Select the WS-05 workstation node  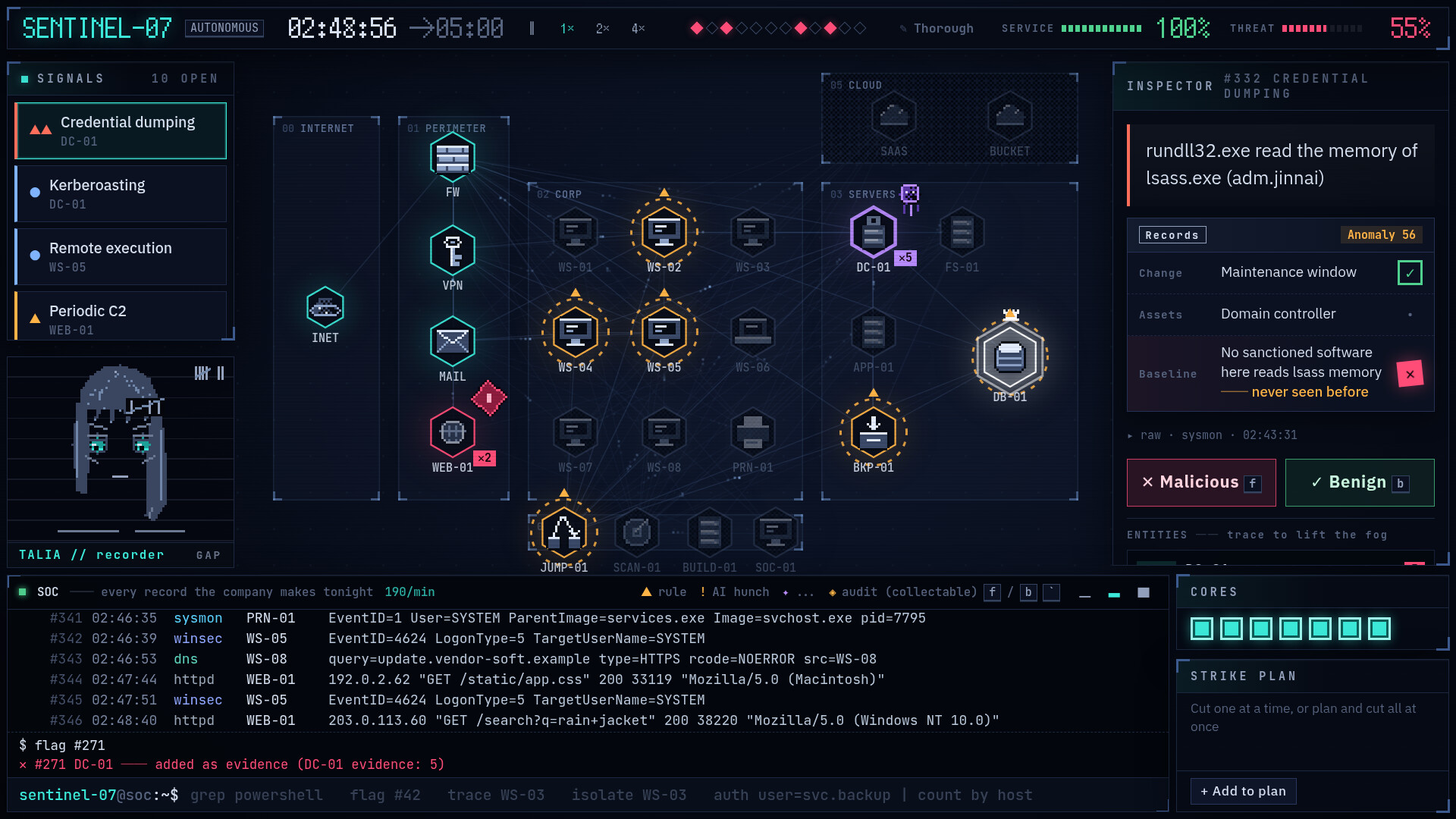pyautogui.click(x=664, y=332)
